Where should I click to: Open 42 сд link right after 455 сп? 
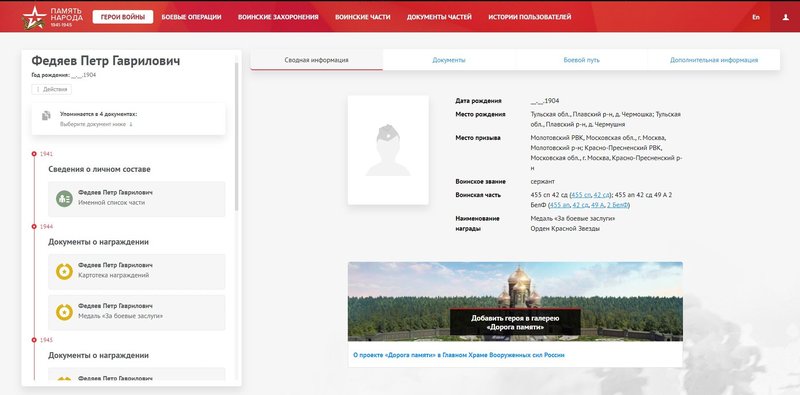click(602, 195)
